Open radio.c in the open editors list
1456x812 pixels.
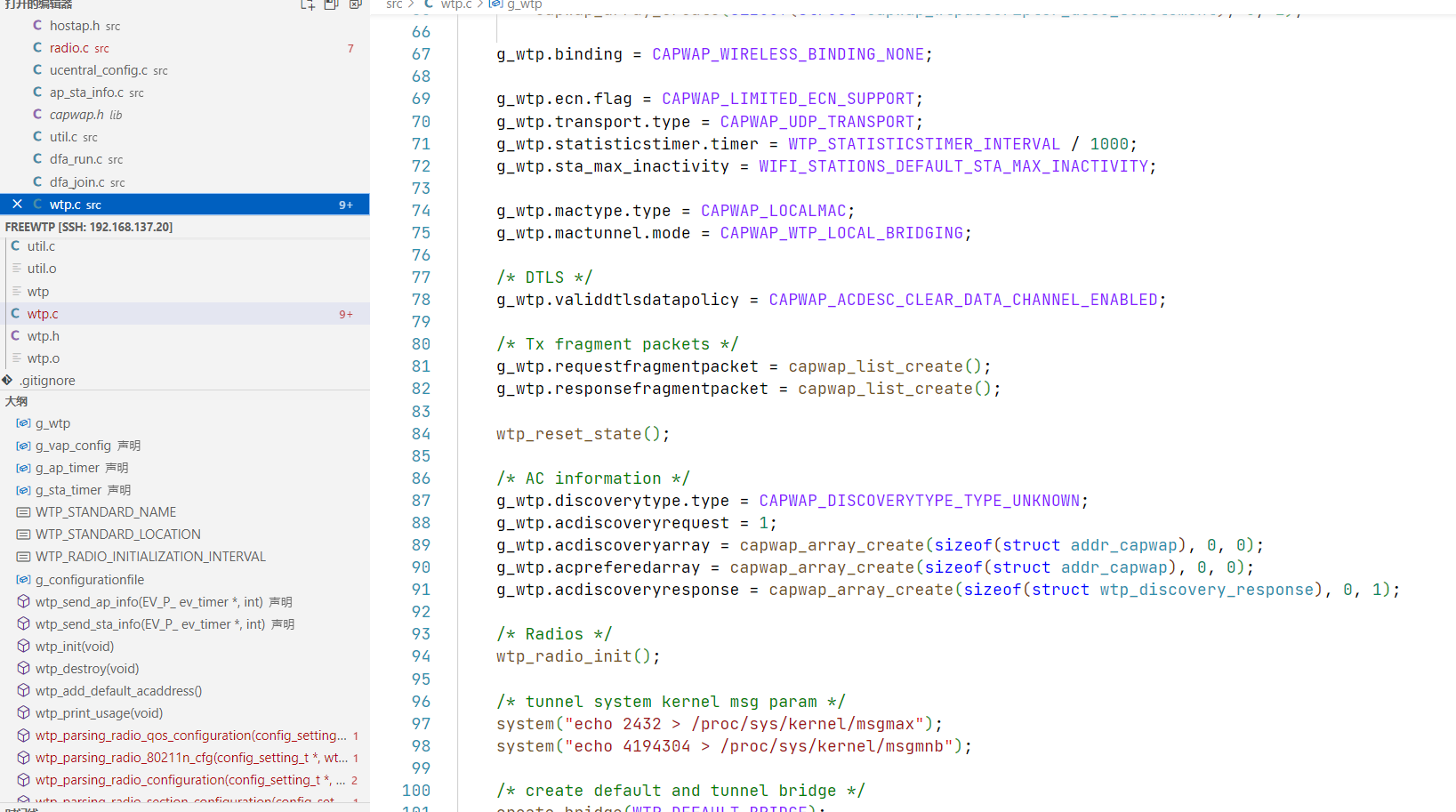pyautogui.click(x=185, y=48)
